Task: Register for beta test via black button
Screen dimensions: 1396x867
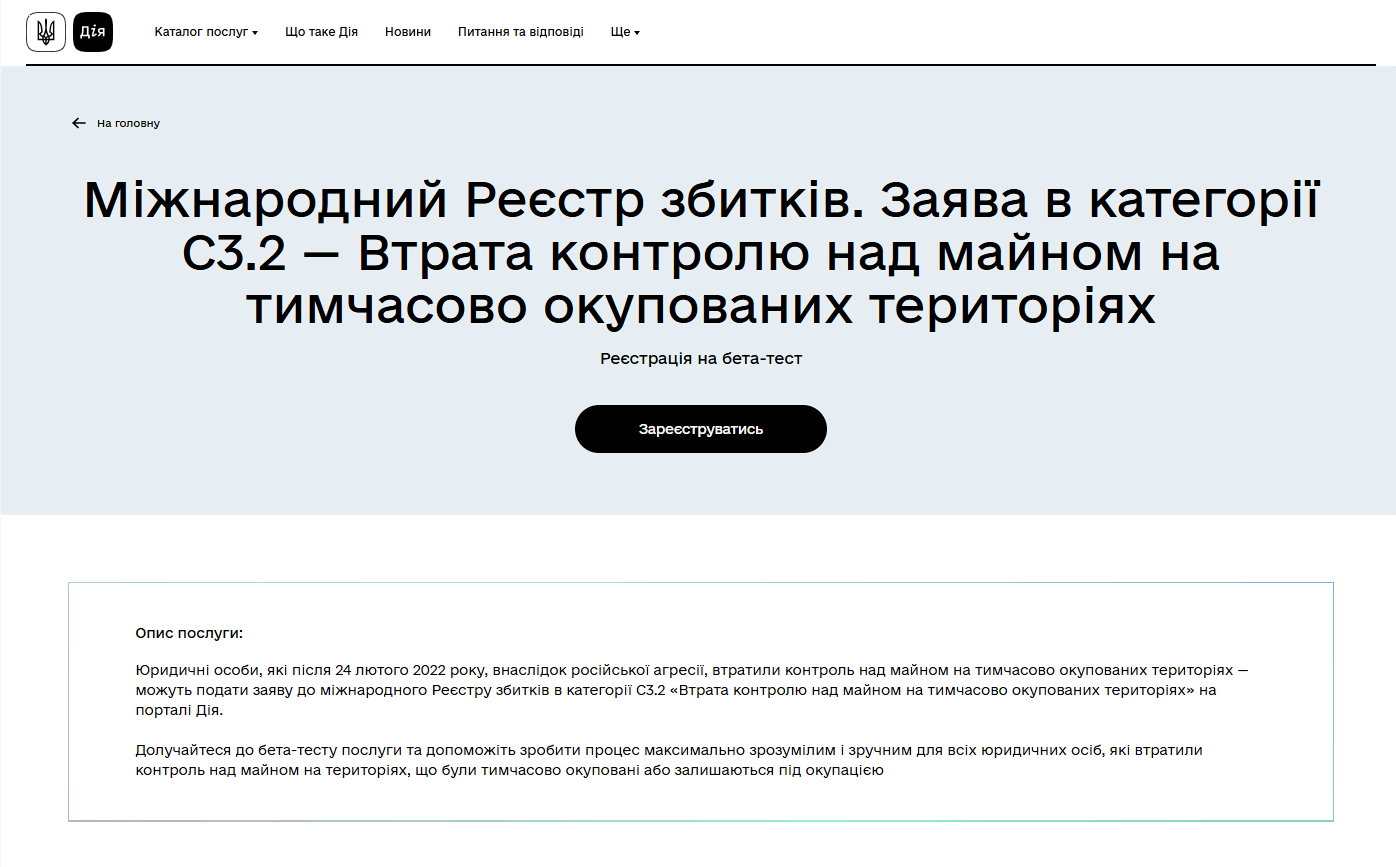Action: click(x=700, y=428)
